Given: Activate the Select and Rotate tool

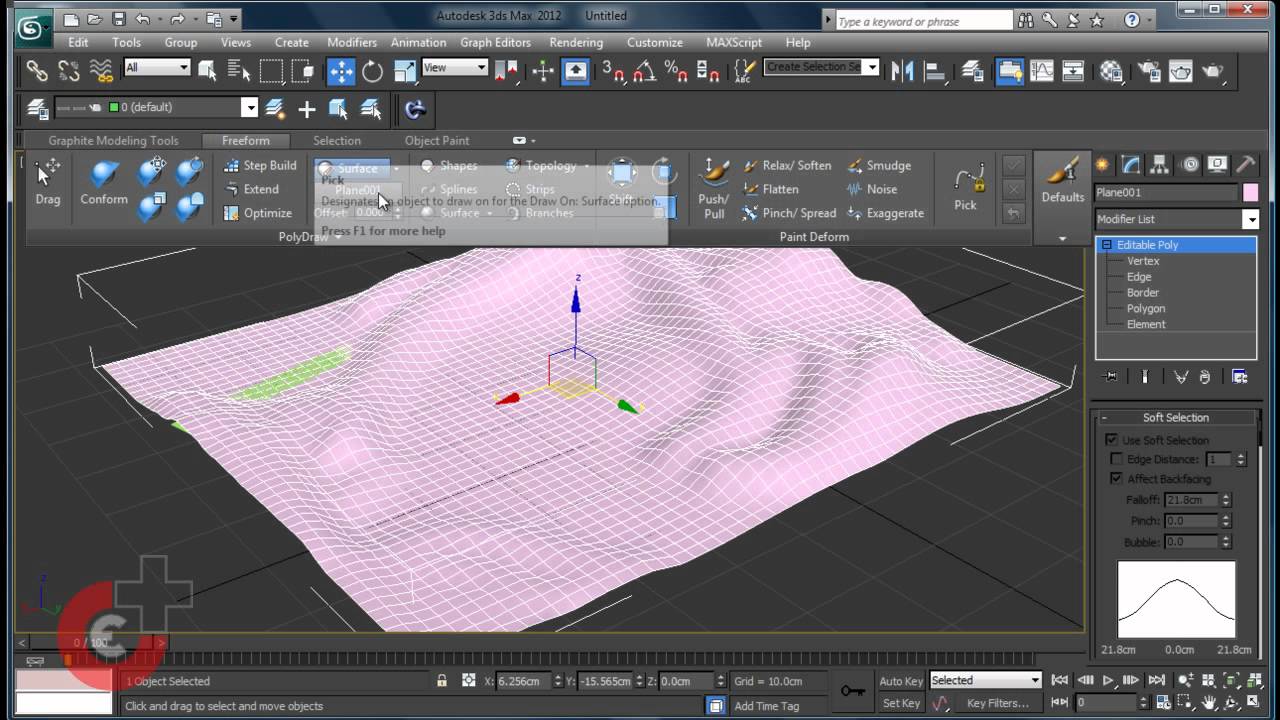Looking at the screenshot, I should click(373, 70).
